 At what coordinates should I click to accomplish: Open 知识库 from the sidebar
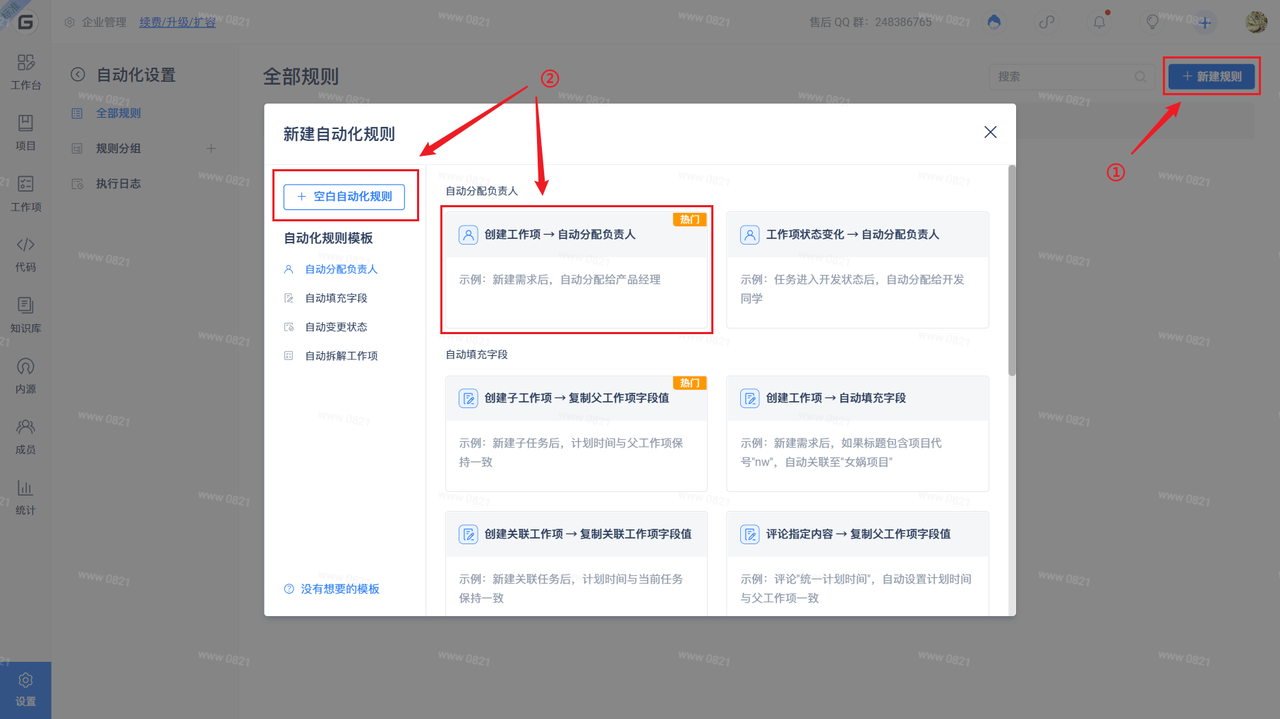click(x=26, y=315)
